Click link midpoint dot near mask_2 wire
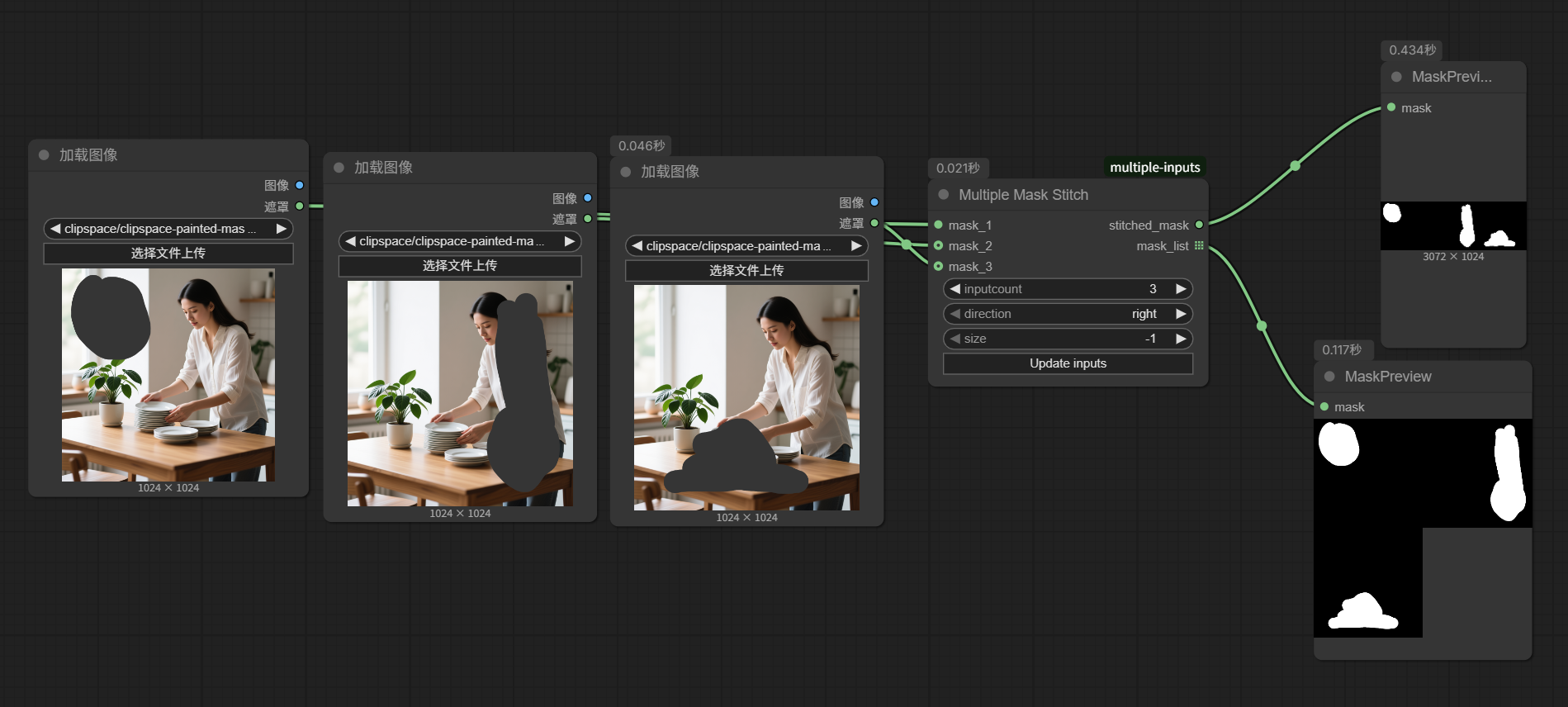This screenshot has height=707, width=1568. pyautogui.click(x=907, y=244)
